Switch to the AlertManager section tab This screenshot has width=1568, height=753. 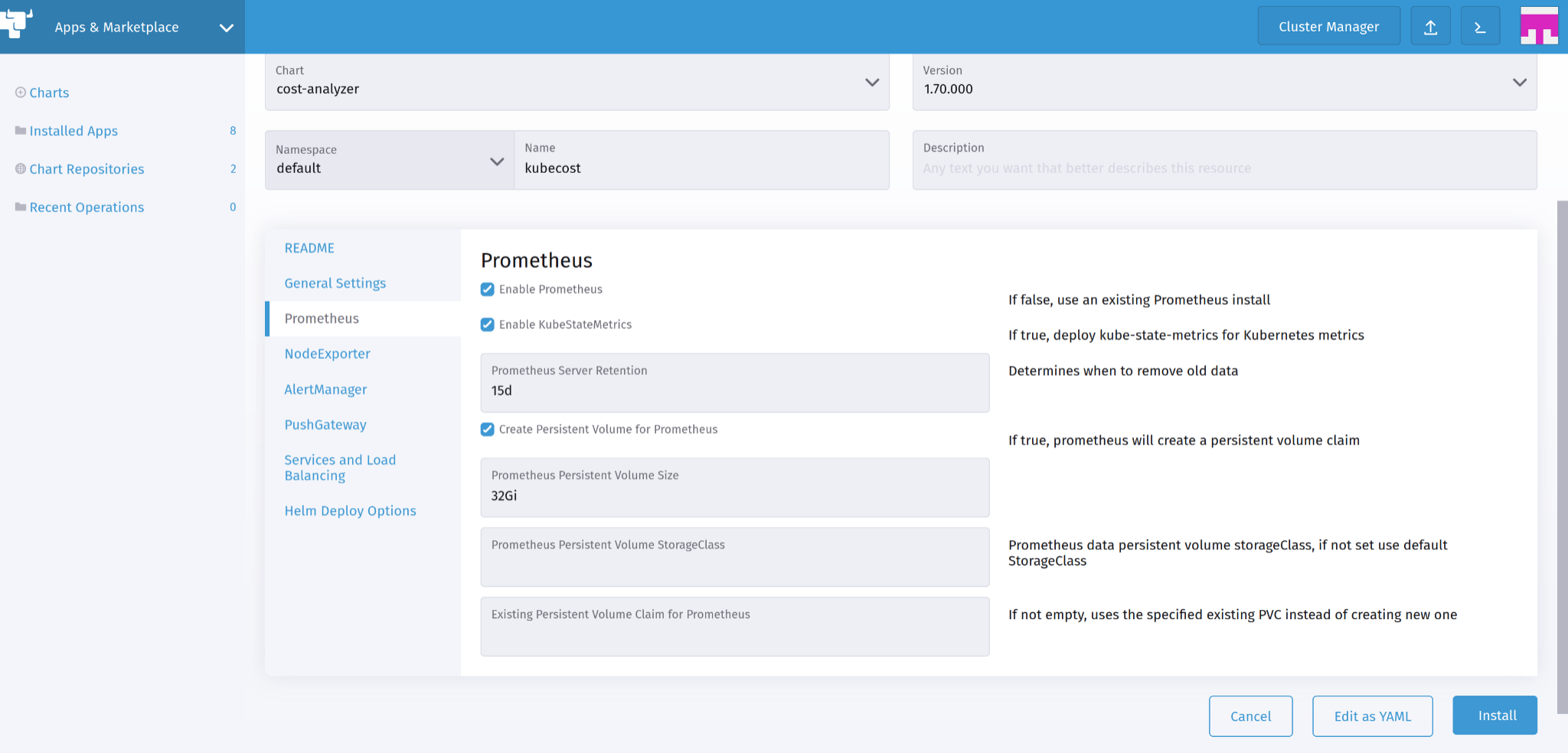pyautogui.click(x=325, y=390)
